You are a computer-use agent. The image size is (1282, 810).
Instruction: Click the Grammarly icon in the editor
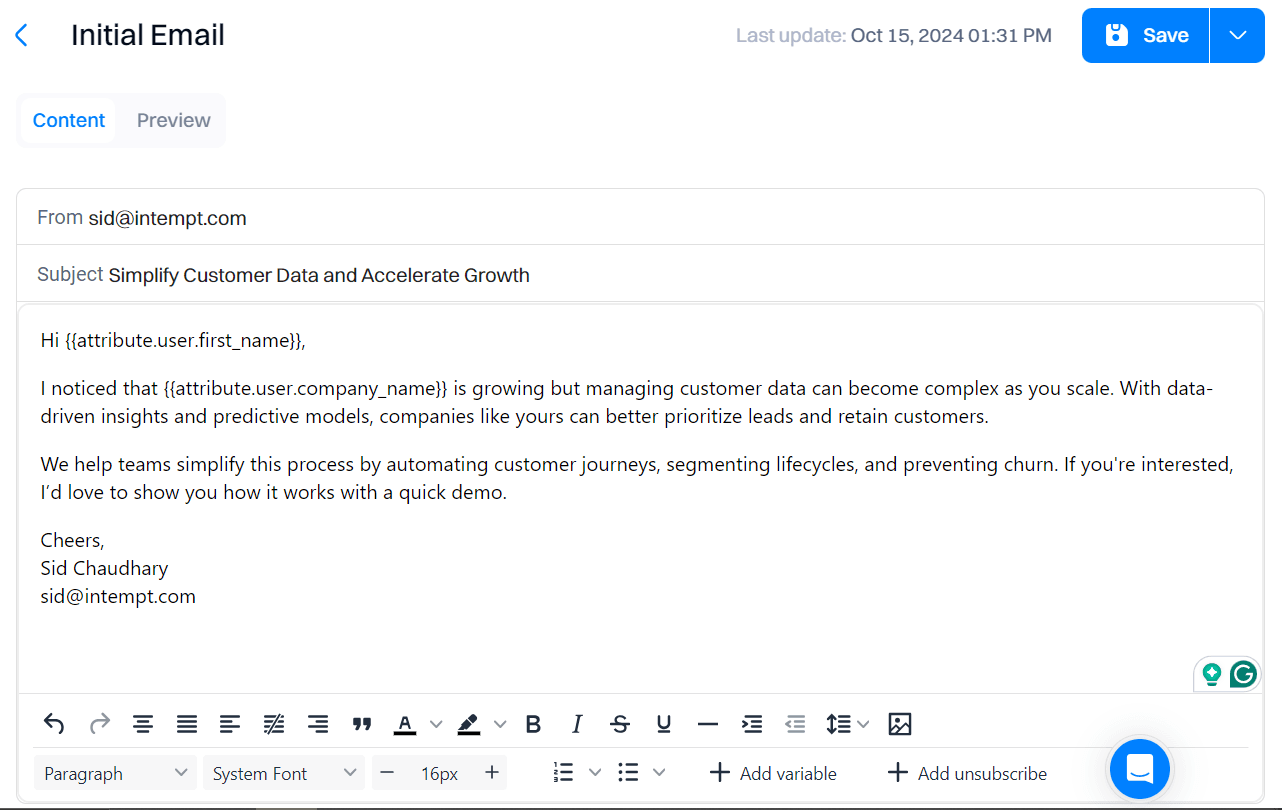[1242, 674]
